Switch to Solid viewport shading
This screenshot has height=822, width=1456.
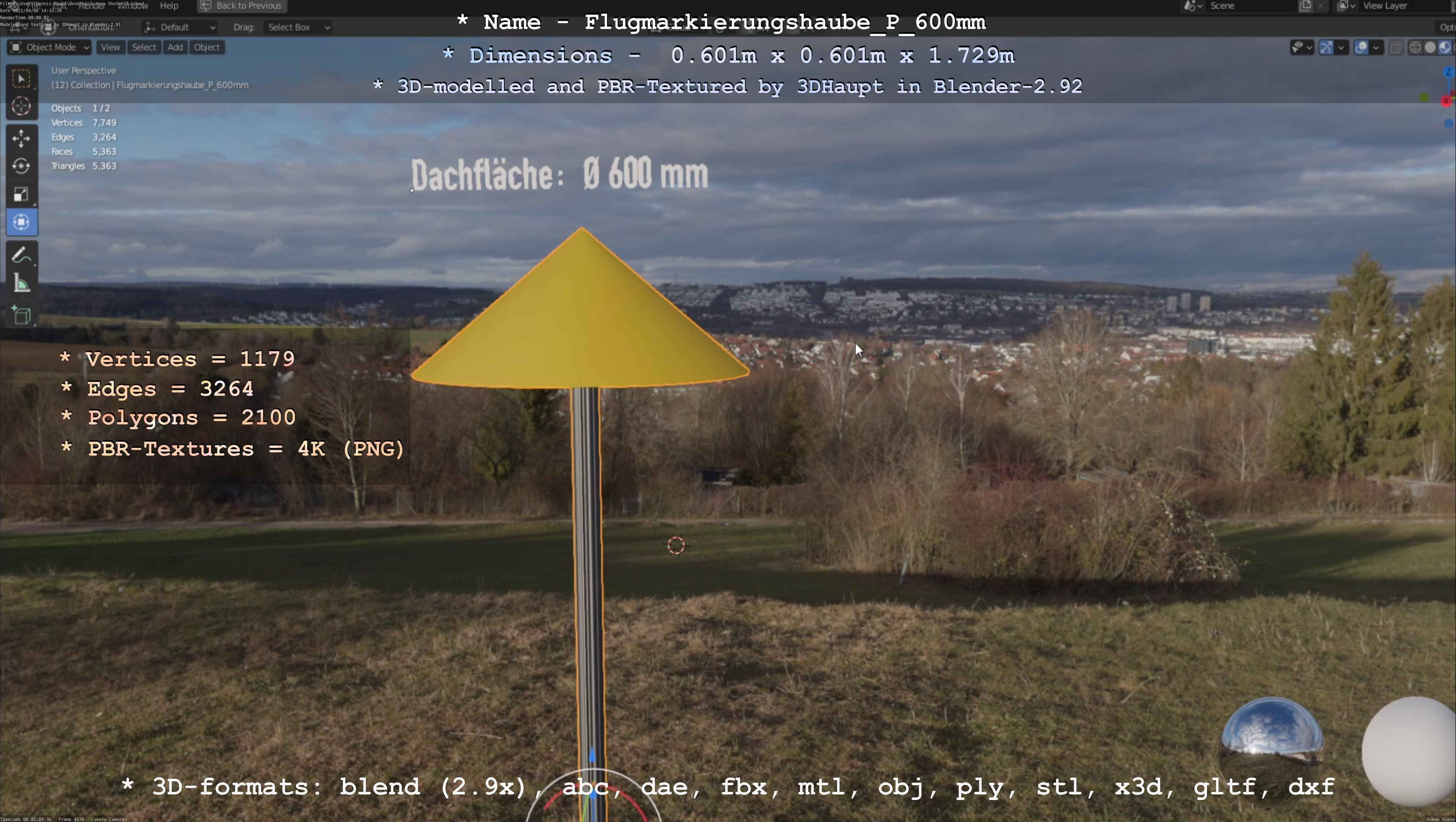point(1430,47)
